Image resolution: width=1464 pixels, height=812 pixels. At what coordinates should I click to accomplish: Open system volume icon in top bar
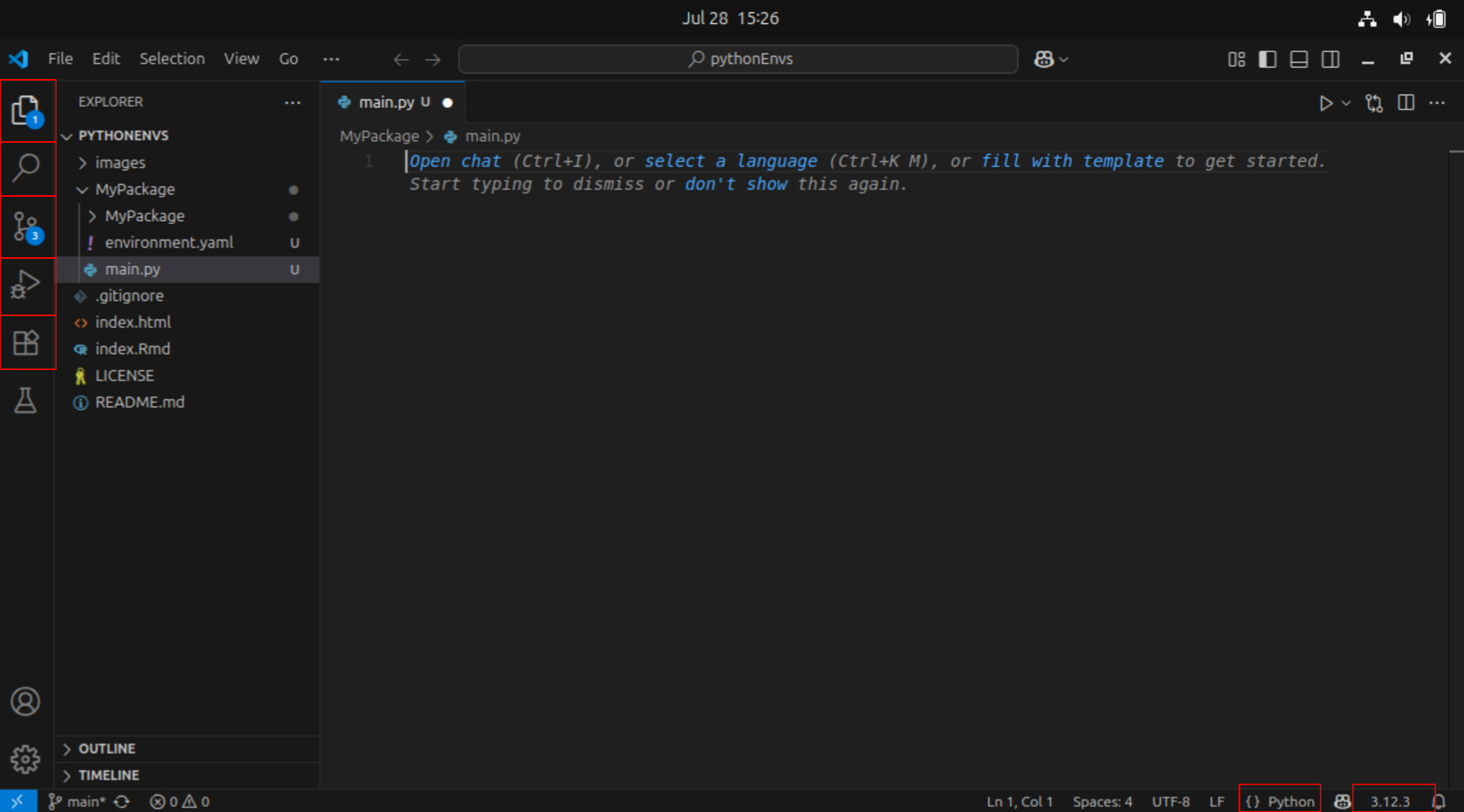[1402, 19]
